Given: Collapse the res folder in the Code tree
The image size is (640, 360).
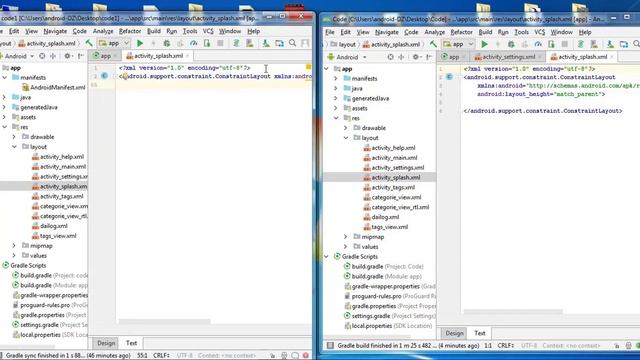Looking at the screenshot, I should coord(336,118).
